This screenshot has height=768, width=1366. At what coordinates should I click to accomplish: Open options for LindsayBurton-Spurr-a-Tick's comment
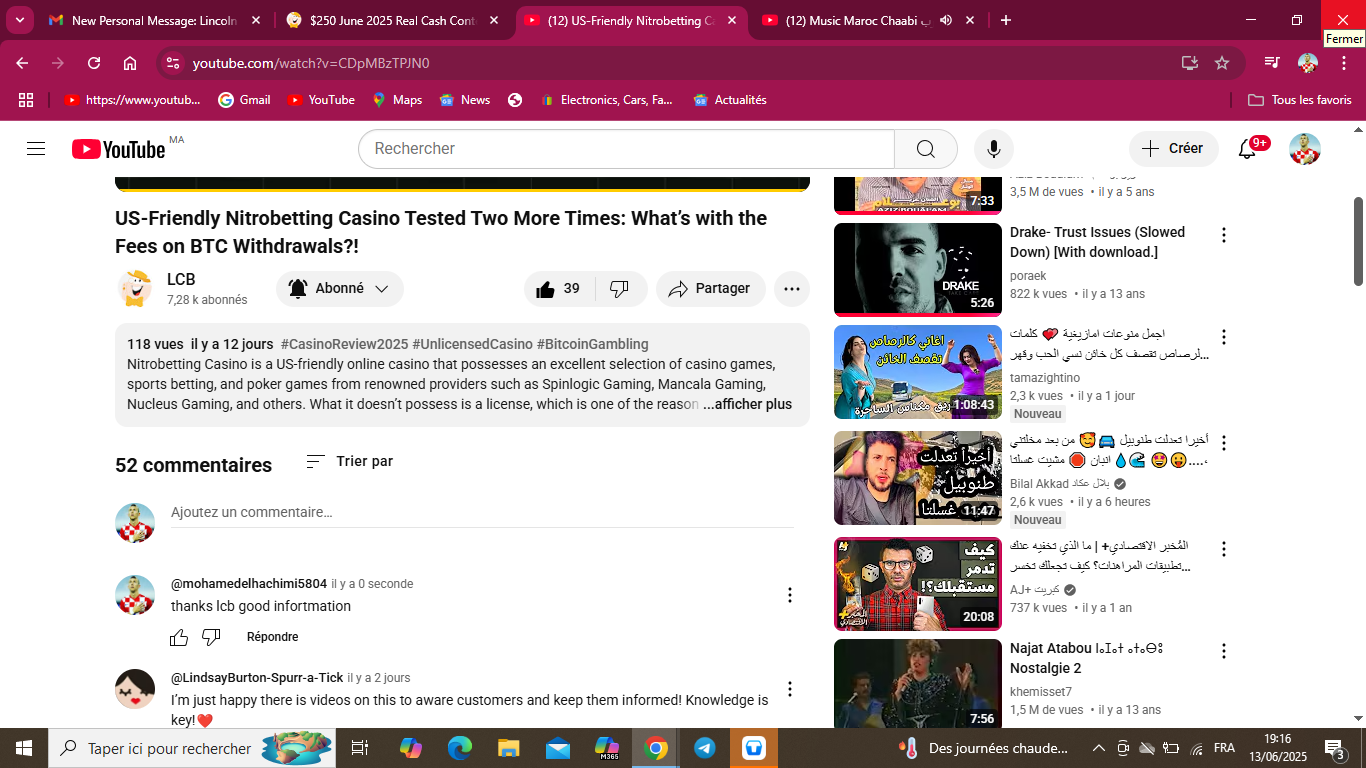point(790,689)
